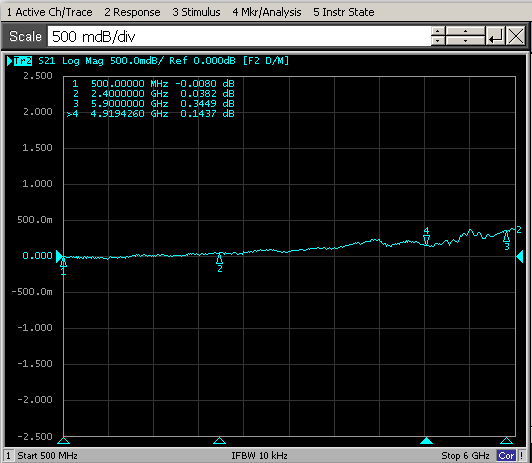Click the Log Mag format label
Viewport: 532px width, 463px height.
83,61
